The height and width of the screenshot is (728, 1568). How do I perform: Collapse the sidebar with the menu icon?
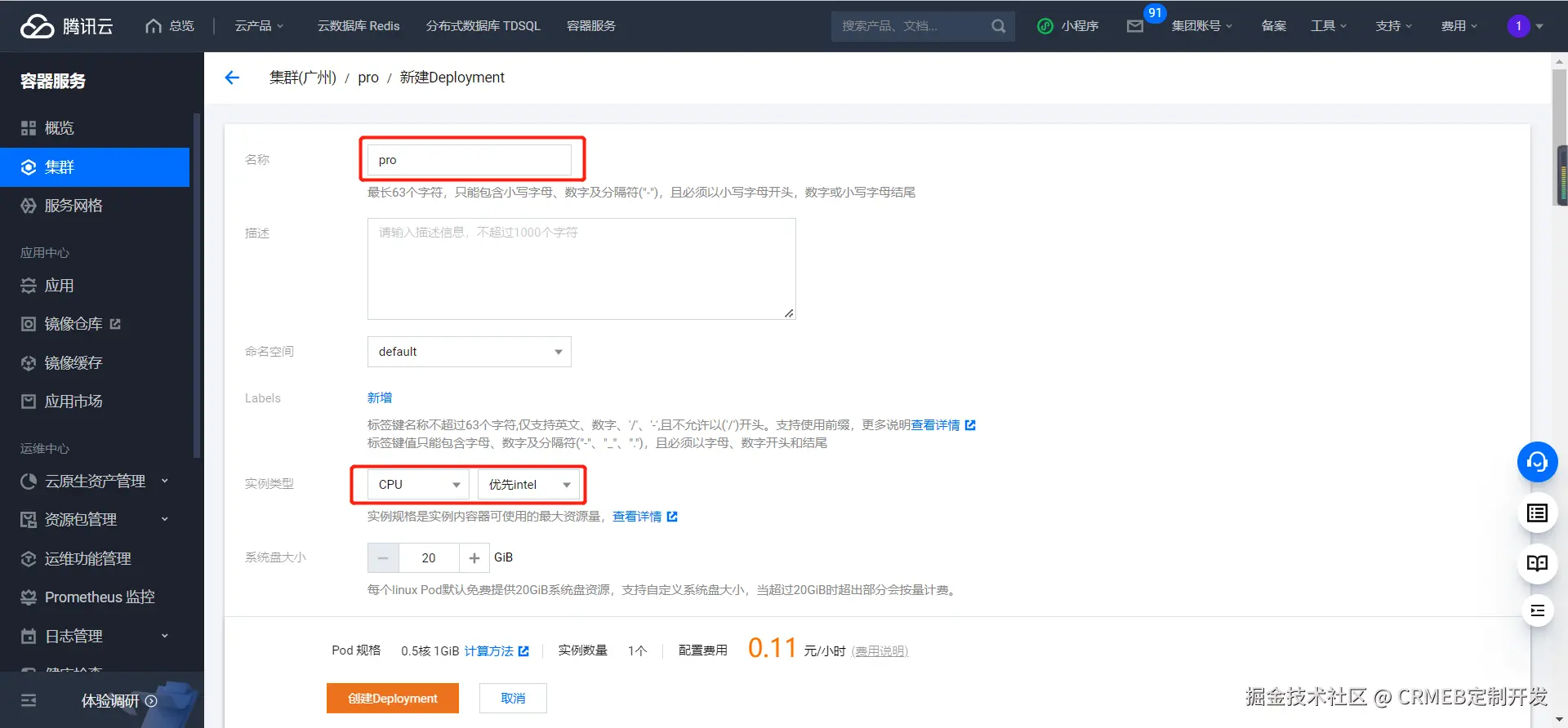tap(29, 700)
